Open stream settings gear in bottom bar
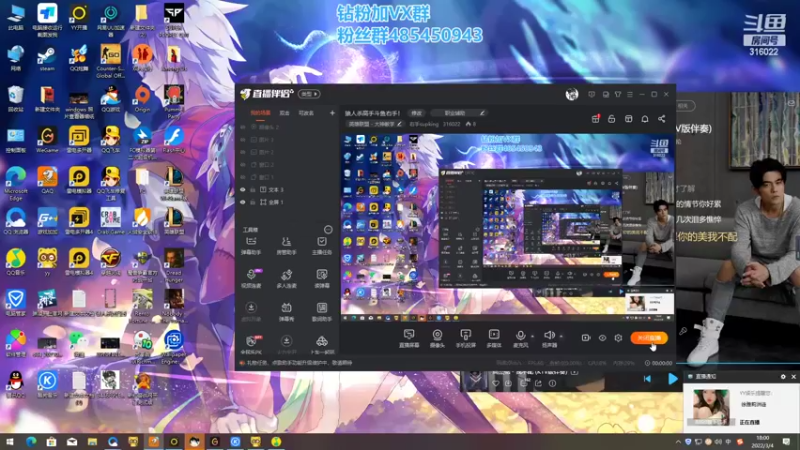Image resolution: width=800 pixels, height=450 pixels. point(618,338)
